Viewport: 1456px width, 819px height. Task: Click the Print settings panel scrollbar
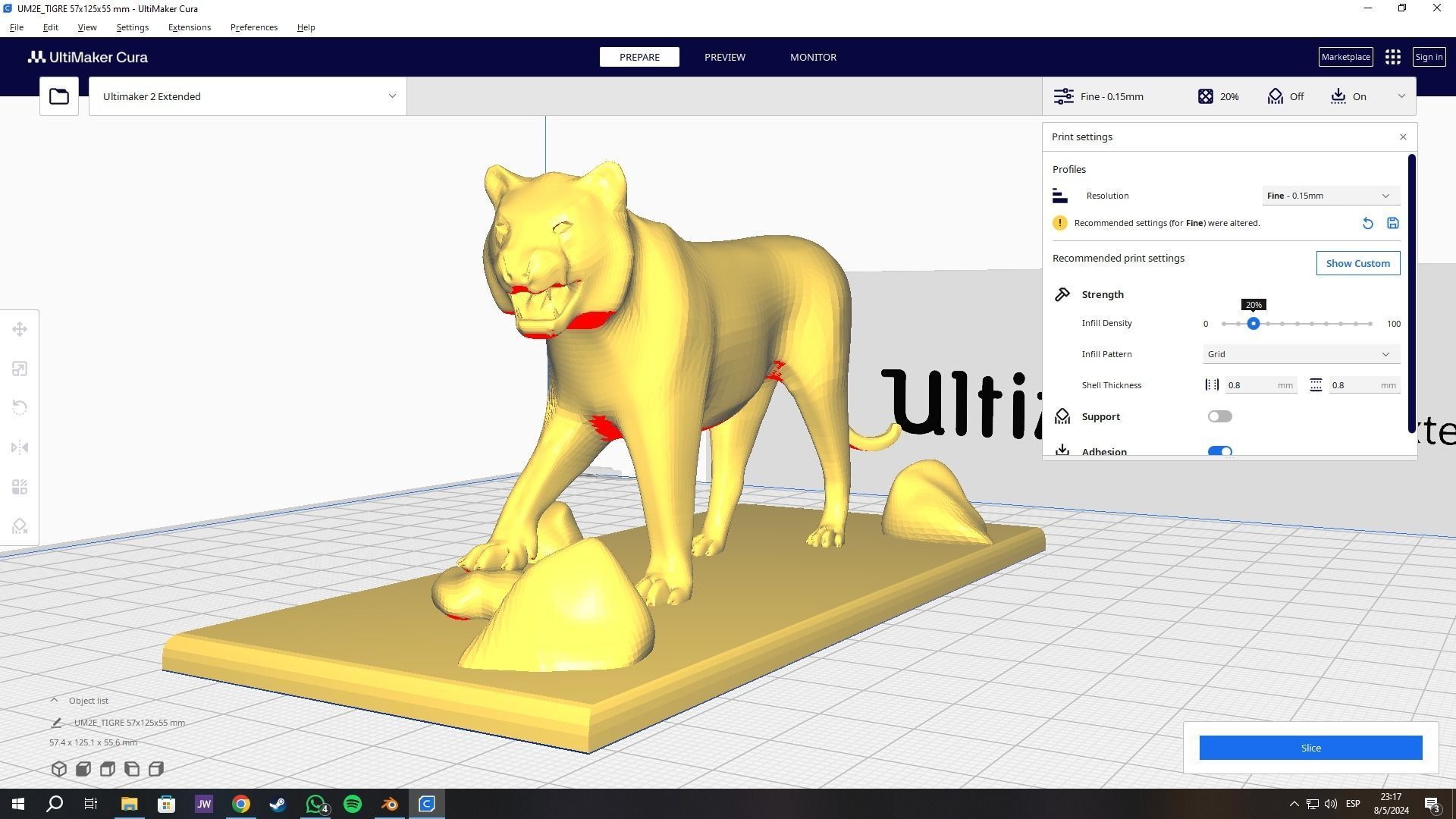(1412, 293)
